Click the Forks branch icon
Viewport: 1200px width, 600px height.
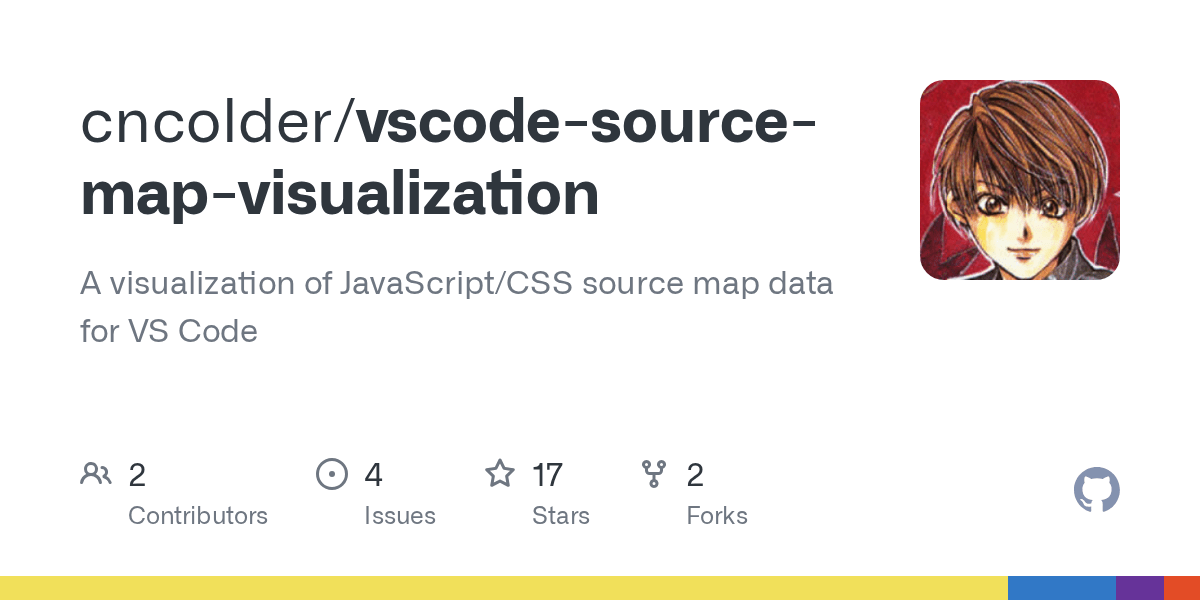click(654, 474)
